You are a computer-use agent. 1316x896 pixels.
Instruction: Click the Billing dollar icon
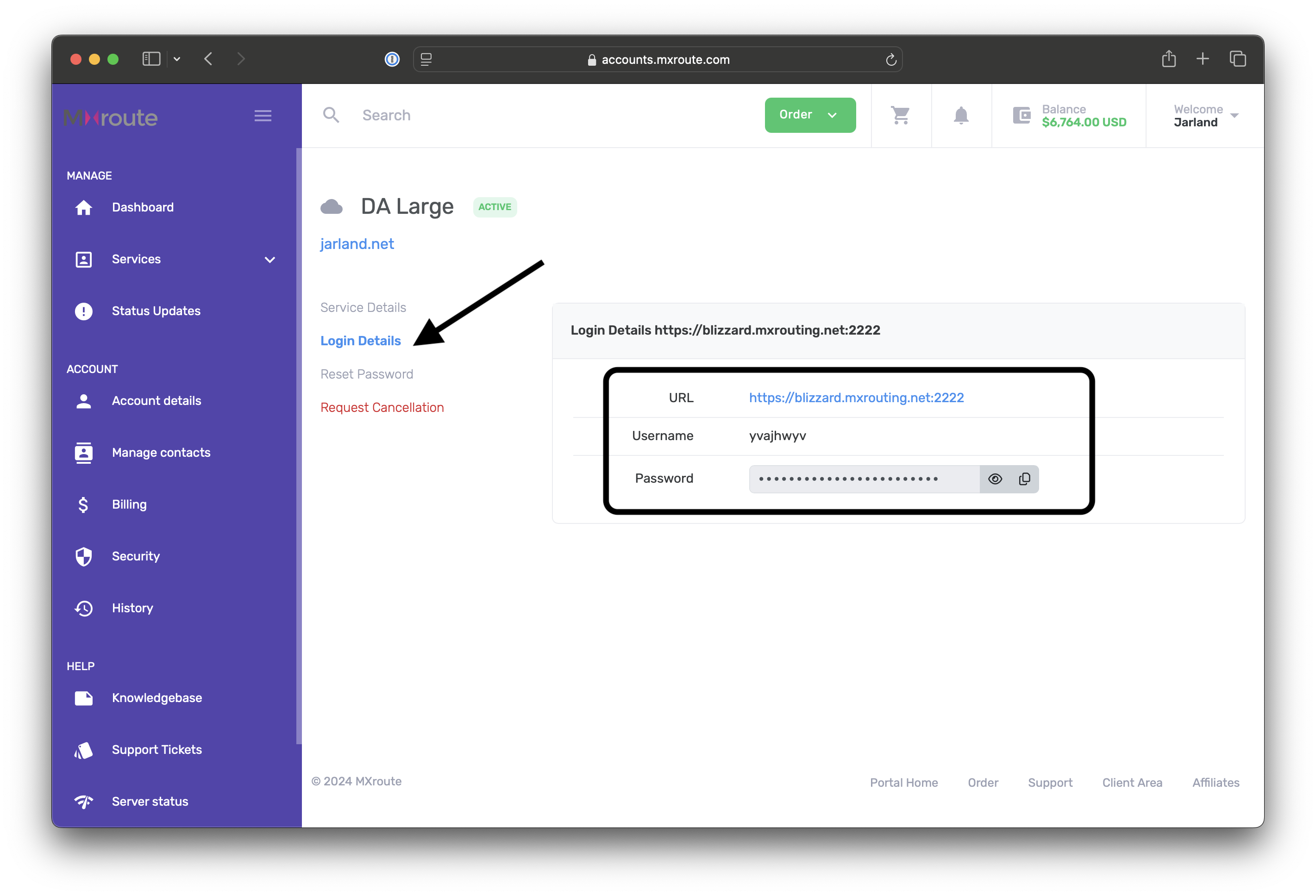83,504
